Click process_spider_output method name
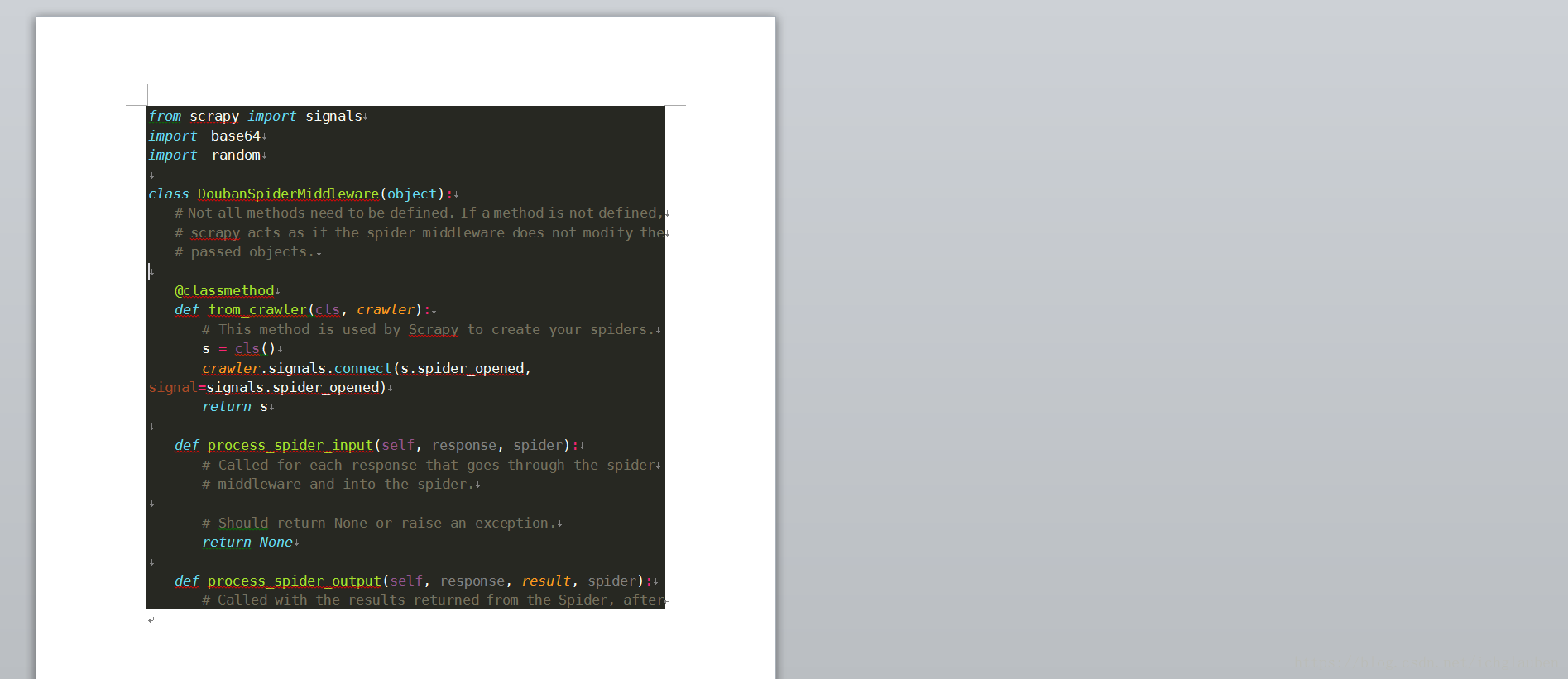Viewport: 1568px width, 679px height. [x=295, y=581]
